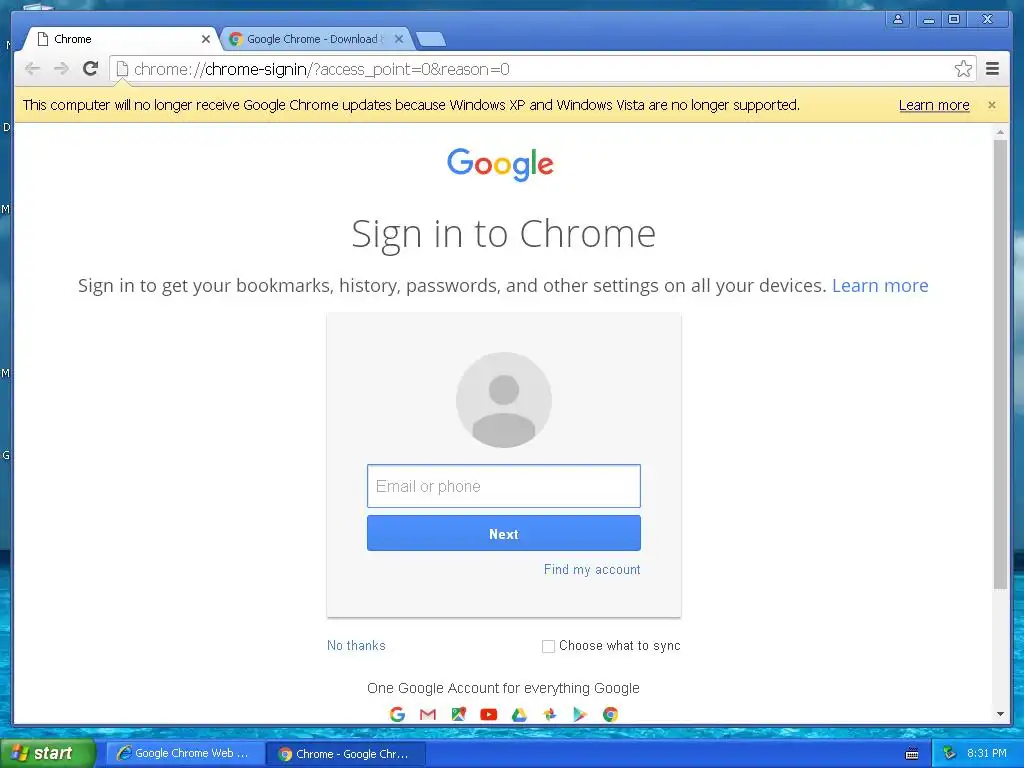Decline sign-in with No thanks
This screenshot has height=768, width=1024.
click(356, 645)
